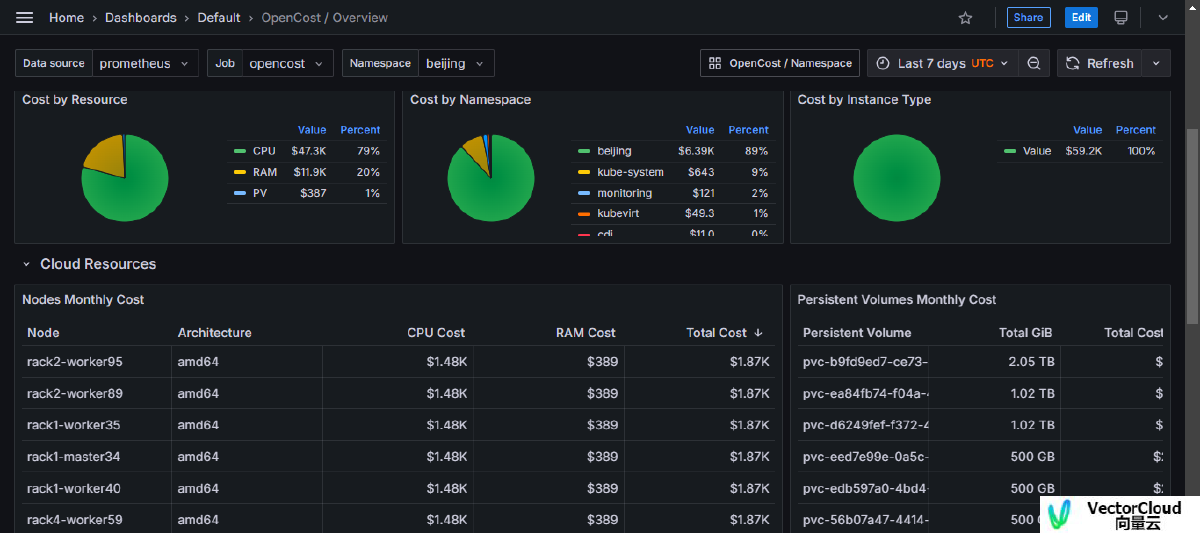Viewport: 1200px width, 533px height.
Task: Click the zoom out time range icon
Action: click(x=1034, y=63)
